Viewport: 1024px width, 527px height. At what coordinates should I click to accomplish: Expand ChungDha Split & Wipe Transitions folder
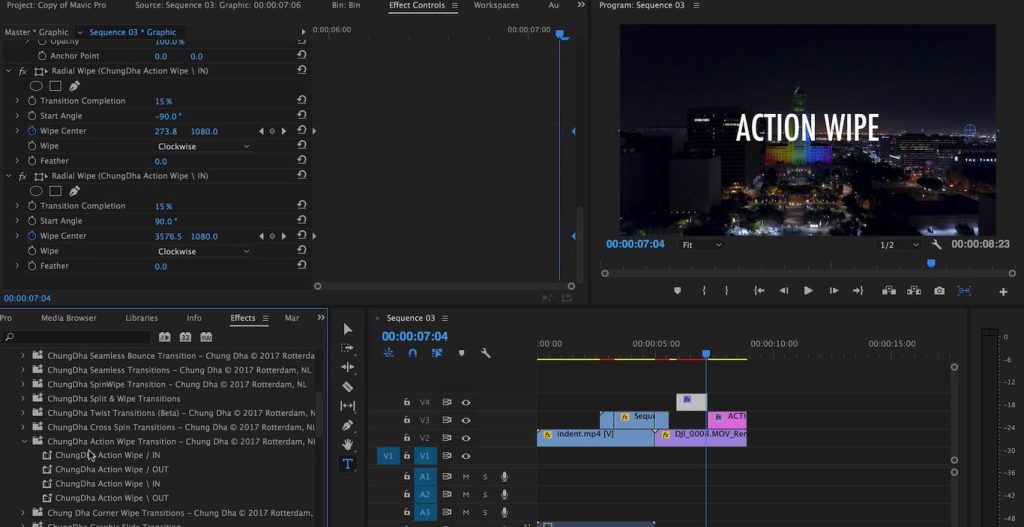pyautogui.click(x=23, y=399)
